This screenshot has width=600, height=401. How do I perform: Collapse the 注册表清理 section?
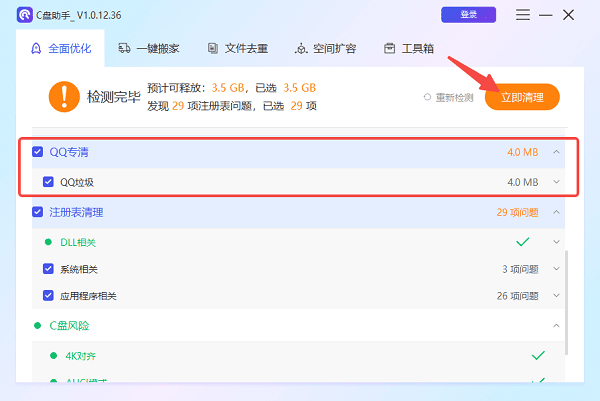point(556,212)
